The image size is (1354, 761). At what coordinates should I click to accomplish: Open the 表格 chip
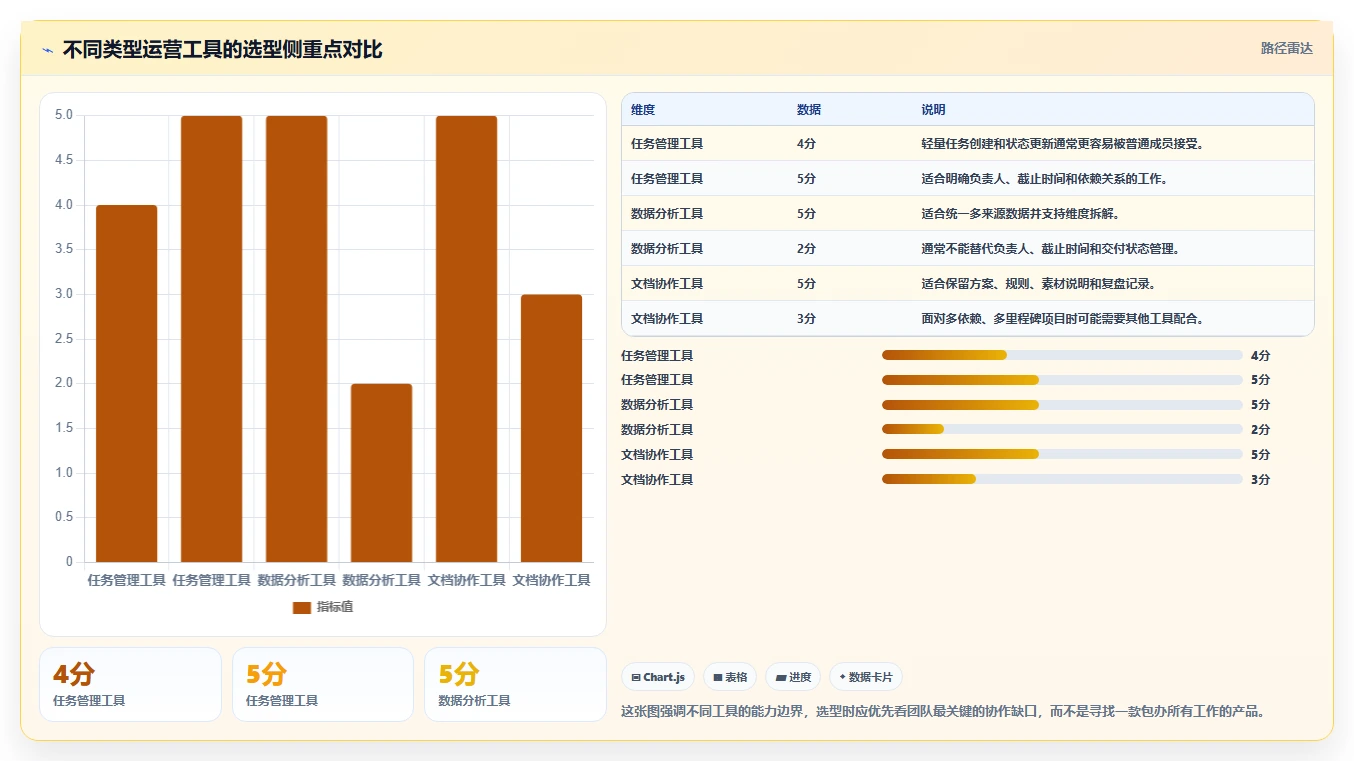click(730, 677)
